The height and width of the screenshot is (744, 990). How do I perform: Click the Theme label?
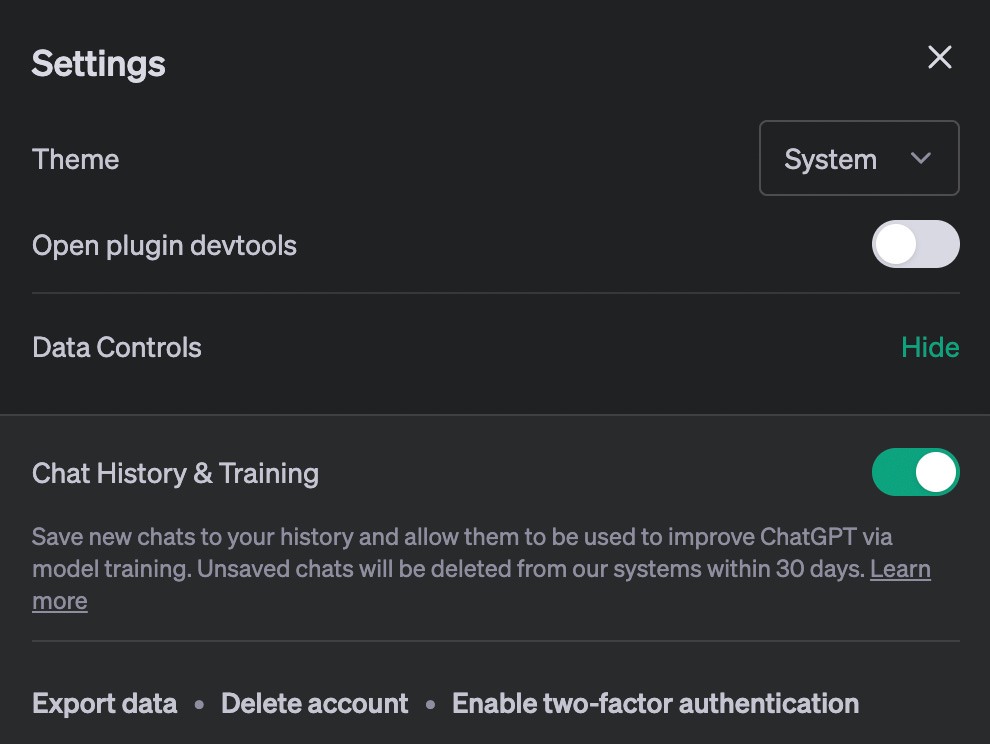click(76, 159)
